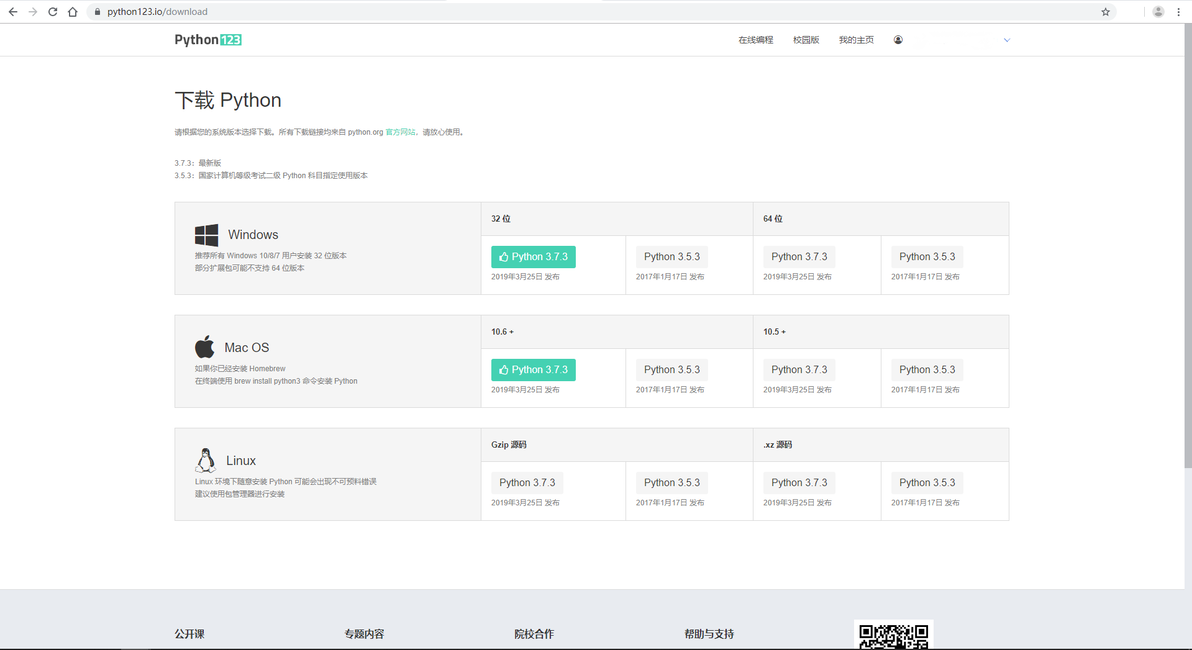
Task: Click the padlock site security icon
Action: tap(97, 11)
